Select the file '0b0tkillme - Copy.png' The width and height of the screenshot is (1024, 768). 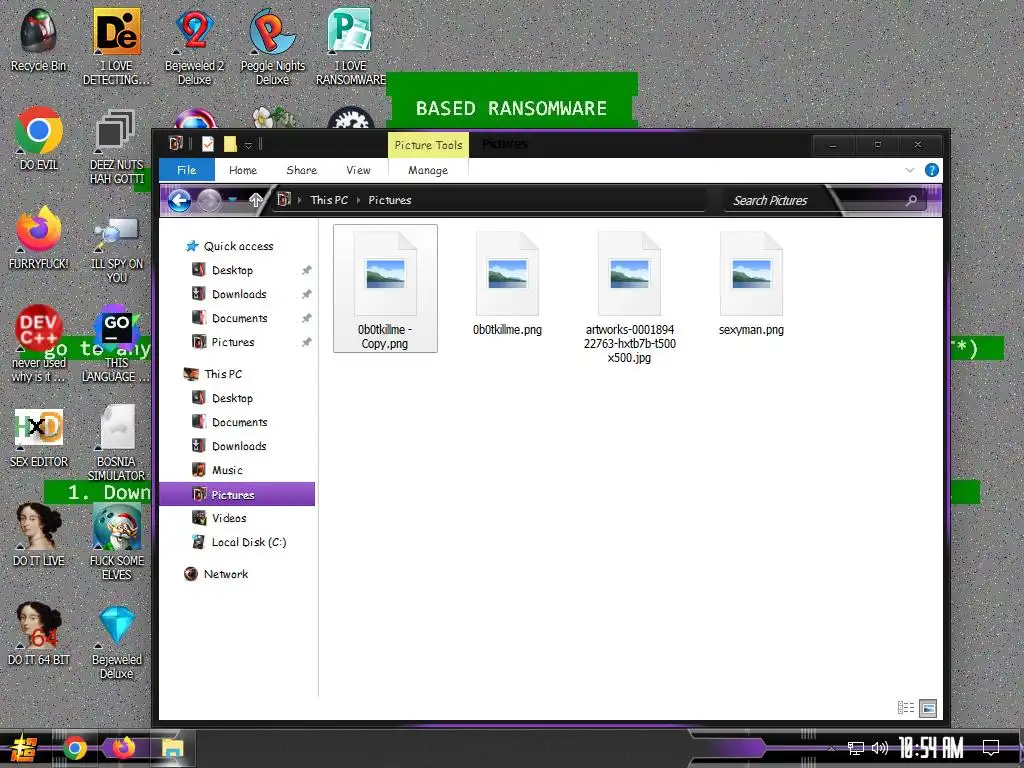pos(385,288)
